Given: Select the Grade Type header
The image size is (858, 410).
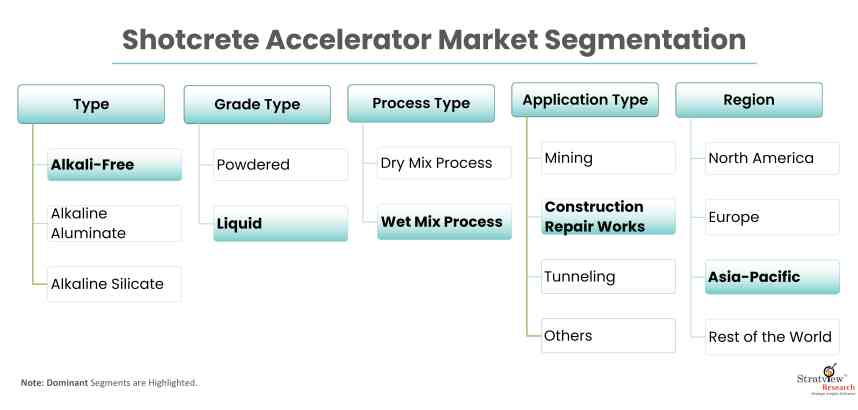Looking at the screenshot, I should (x=257, y=104).
